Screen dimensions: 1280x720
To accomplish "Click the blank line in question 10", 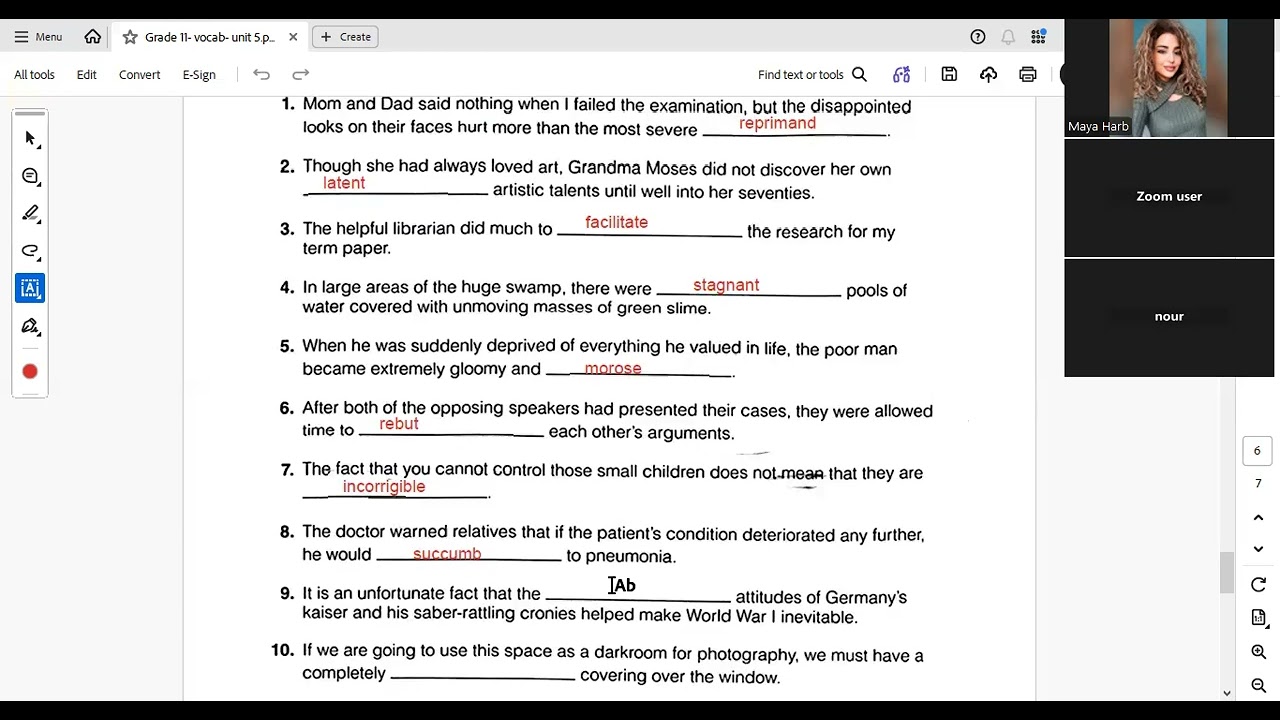I will tap(483, 679).
